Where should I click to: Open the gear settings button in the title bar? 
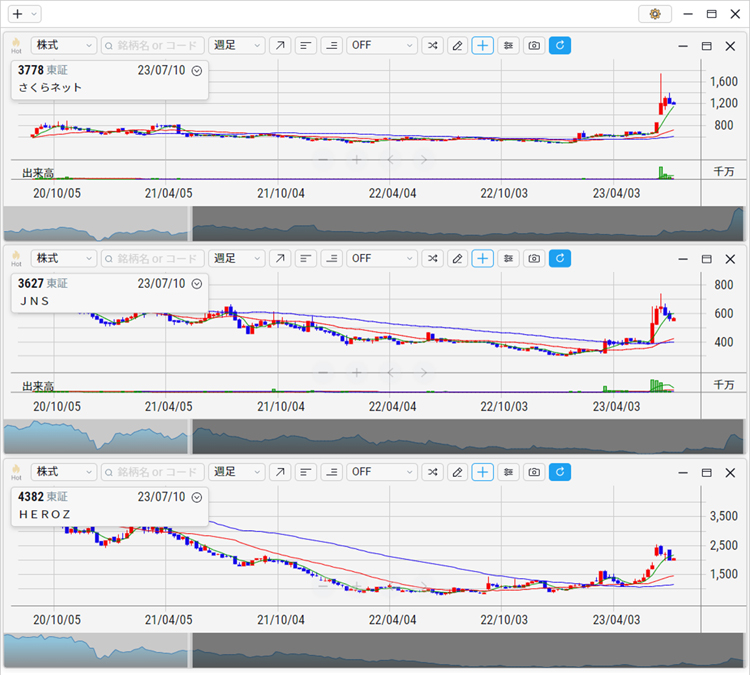[655, 14]
